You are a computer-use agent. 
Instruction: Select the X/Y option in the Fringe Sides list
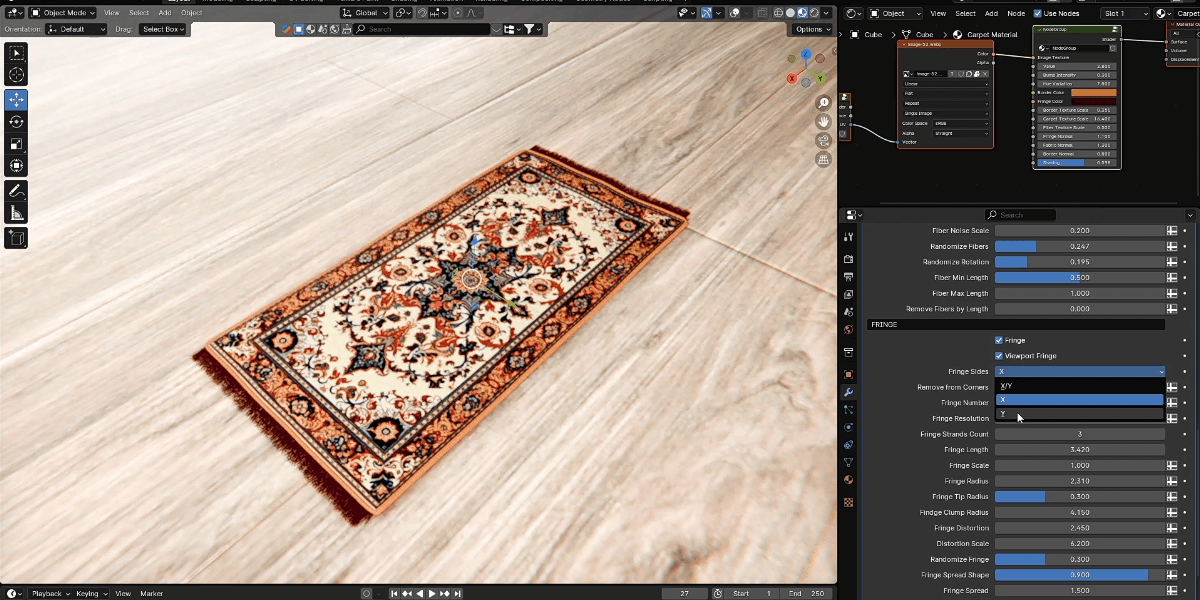[x=1079, y=385]
